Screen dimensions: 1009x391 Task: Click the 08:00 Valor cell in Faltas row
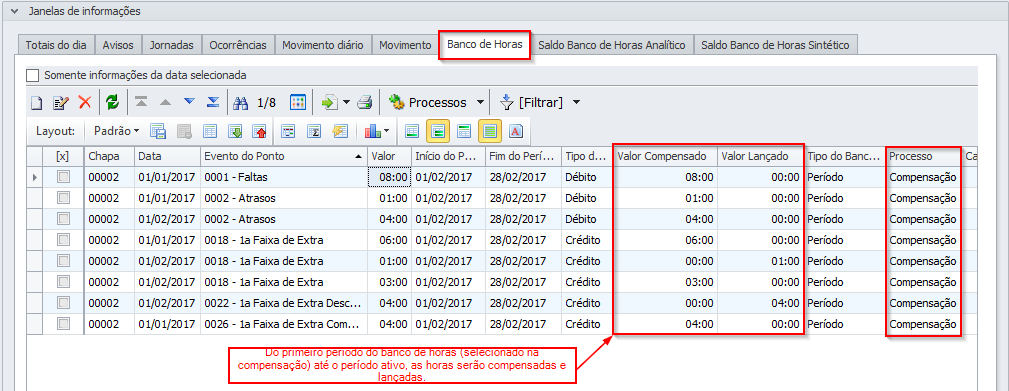389,177
